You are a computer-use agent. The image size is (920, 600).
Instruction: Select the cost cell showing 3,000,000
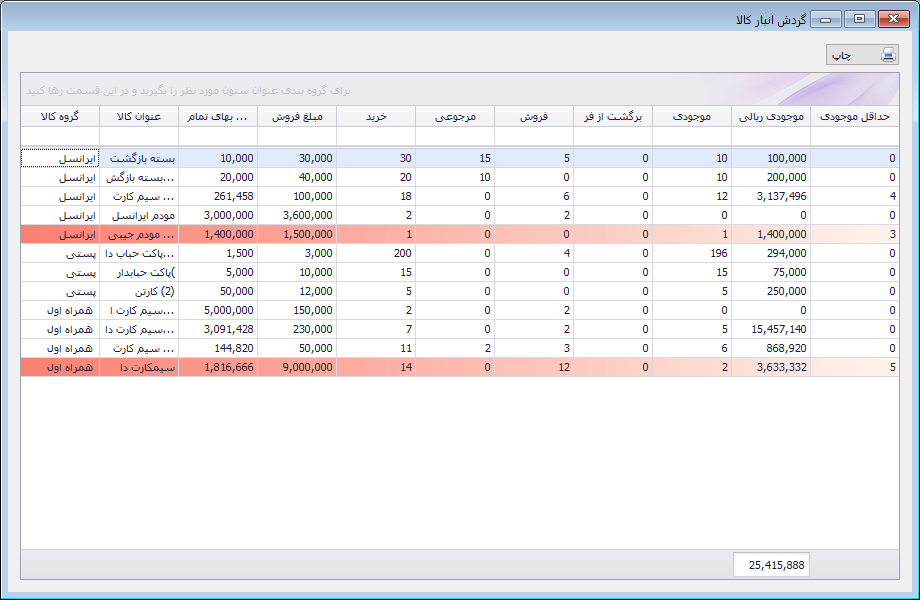(218, 215)
